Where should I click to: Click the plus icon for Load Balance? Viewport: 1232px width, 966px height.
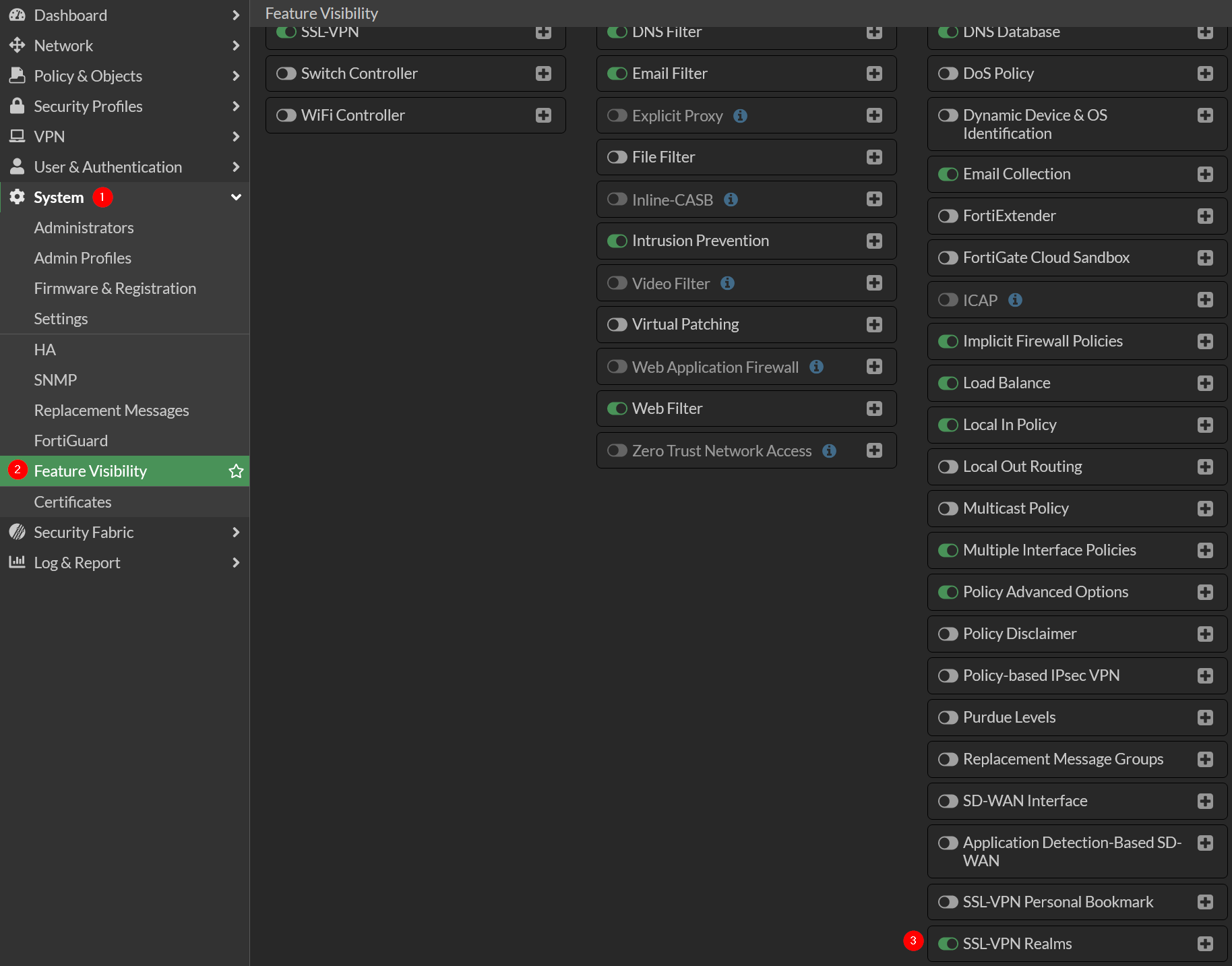click(x=1205, y=383)
